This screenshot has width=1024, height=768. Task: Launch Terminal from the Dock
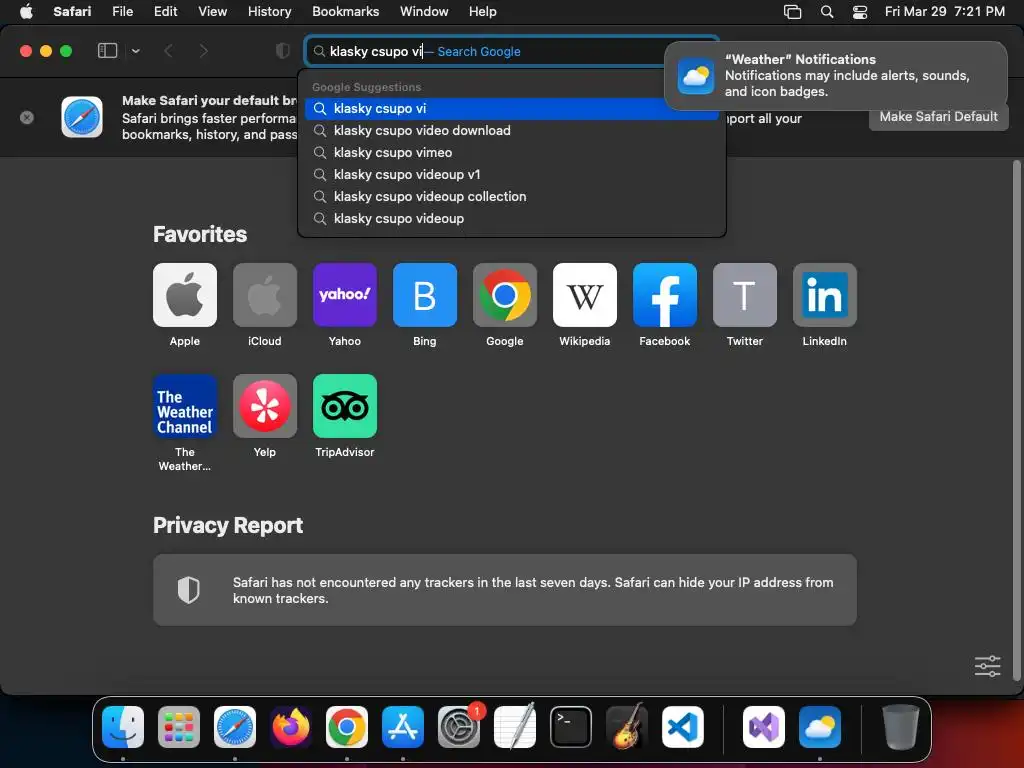[x=571, y=727]
